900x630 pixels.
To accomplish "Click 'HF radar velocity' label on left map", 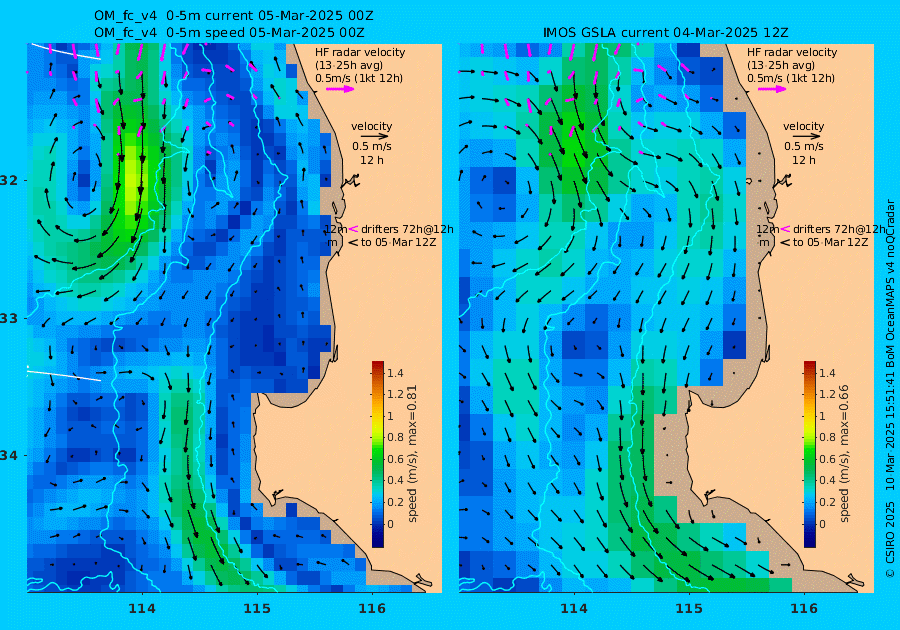I will click(x=360, y=52).
